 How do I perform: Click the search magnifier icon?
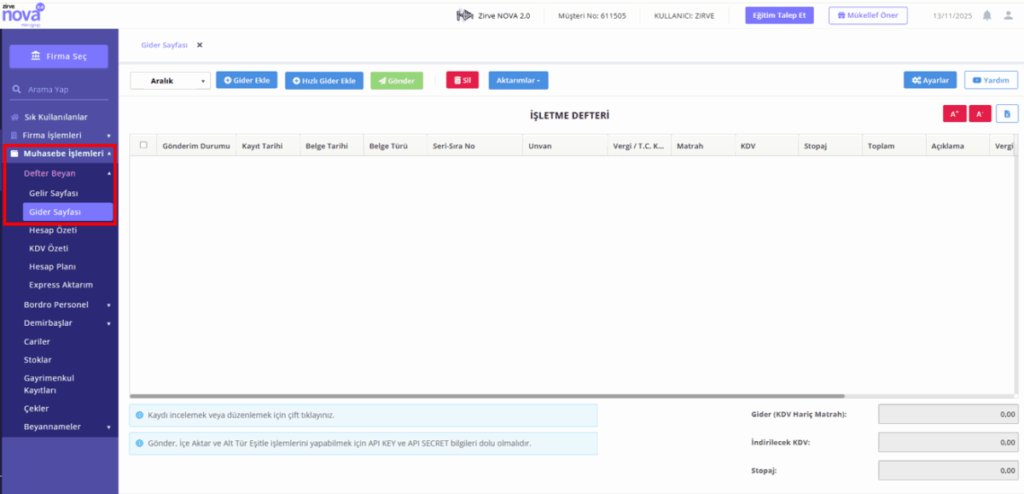pos(16,90)
